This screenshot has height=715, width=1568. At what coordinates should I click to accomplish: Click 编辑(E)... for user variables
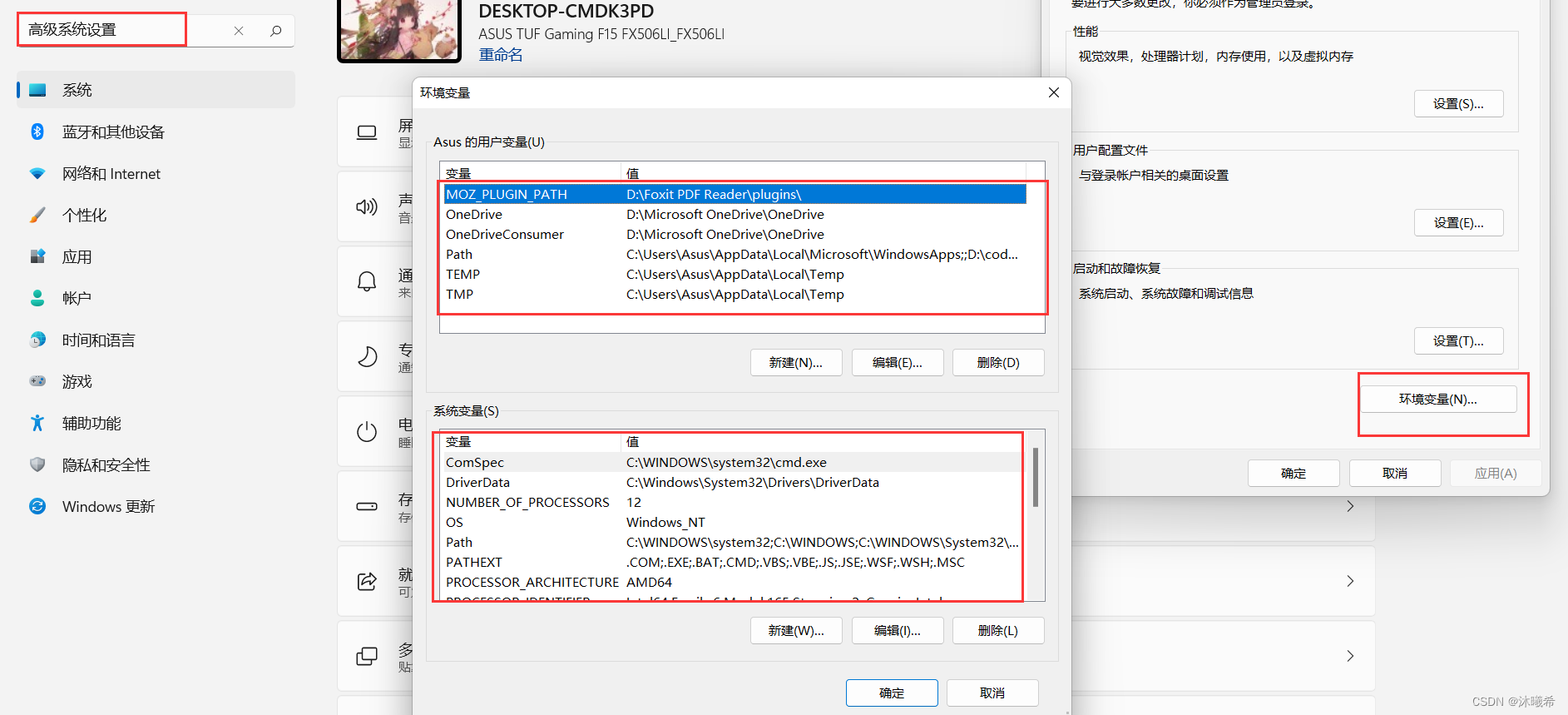click(898, 363)
